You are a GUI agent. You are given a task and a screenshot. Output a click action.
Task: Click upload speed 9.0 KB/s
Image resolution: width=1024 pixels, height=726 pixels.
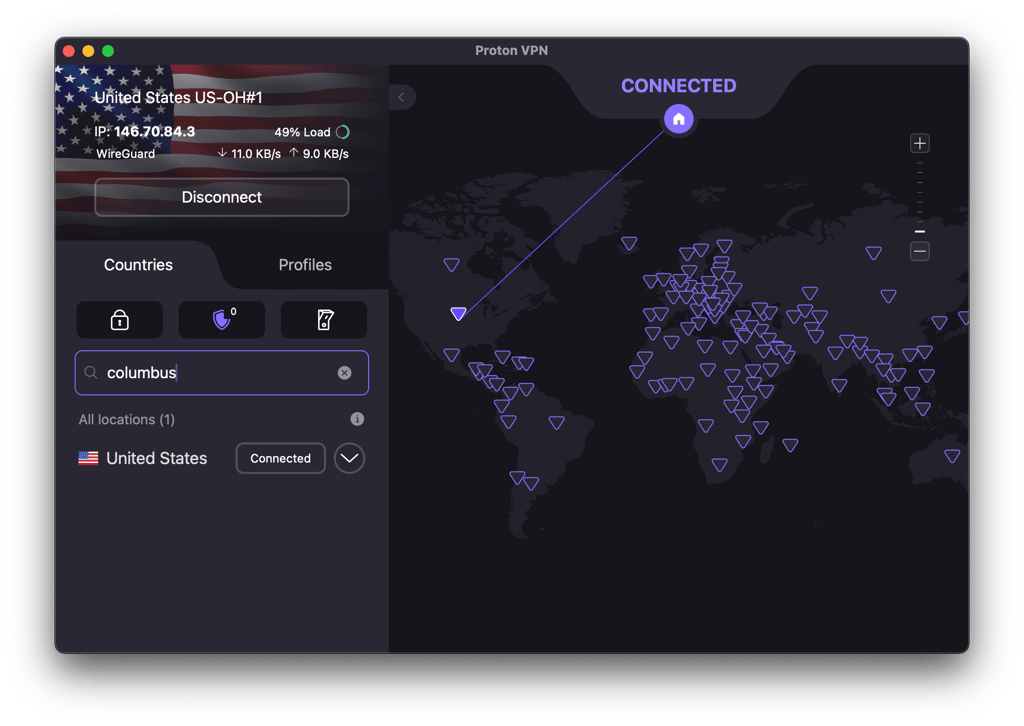point(319,153)
